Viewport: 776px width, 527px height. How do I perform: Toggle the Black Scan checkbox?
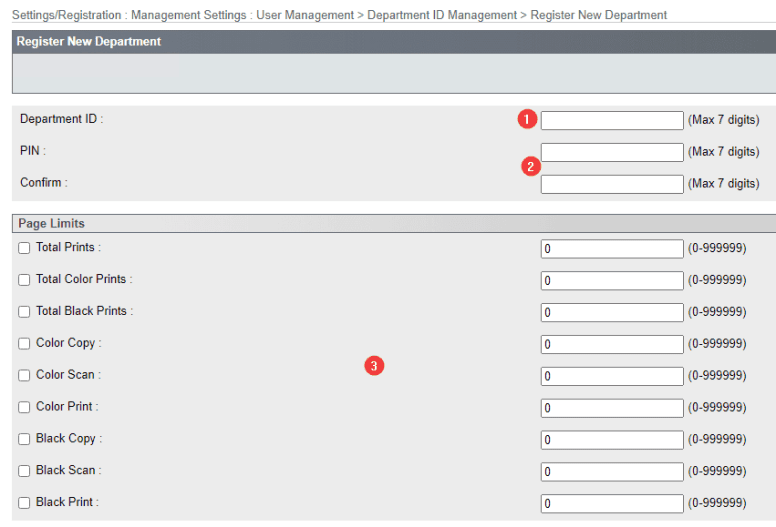(x=24, y=471)
